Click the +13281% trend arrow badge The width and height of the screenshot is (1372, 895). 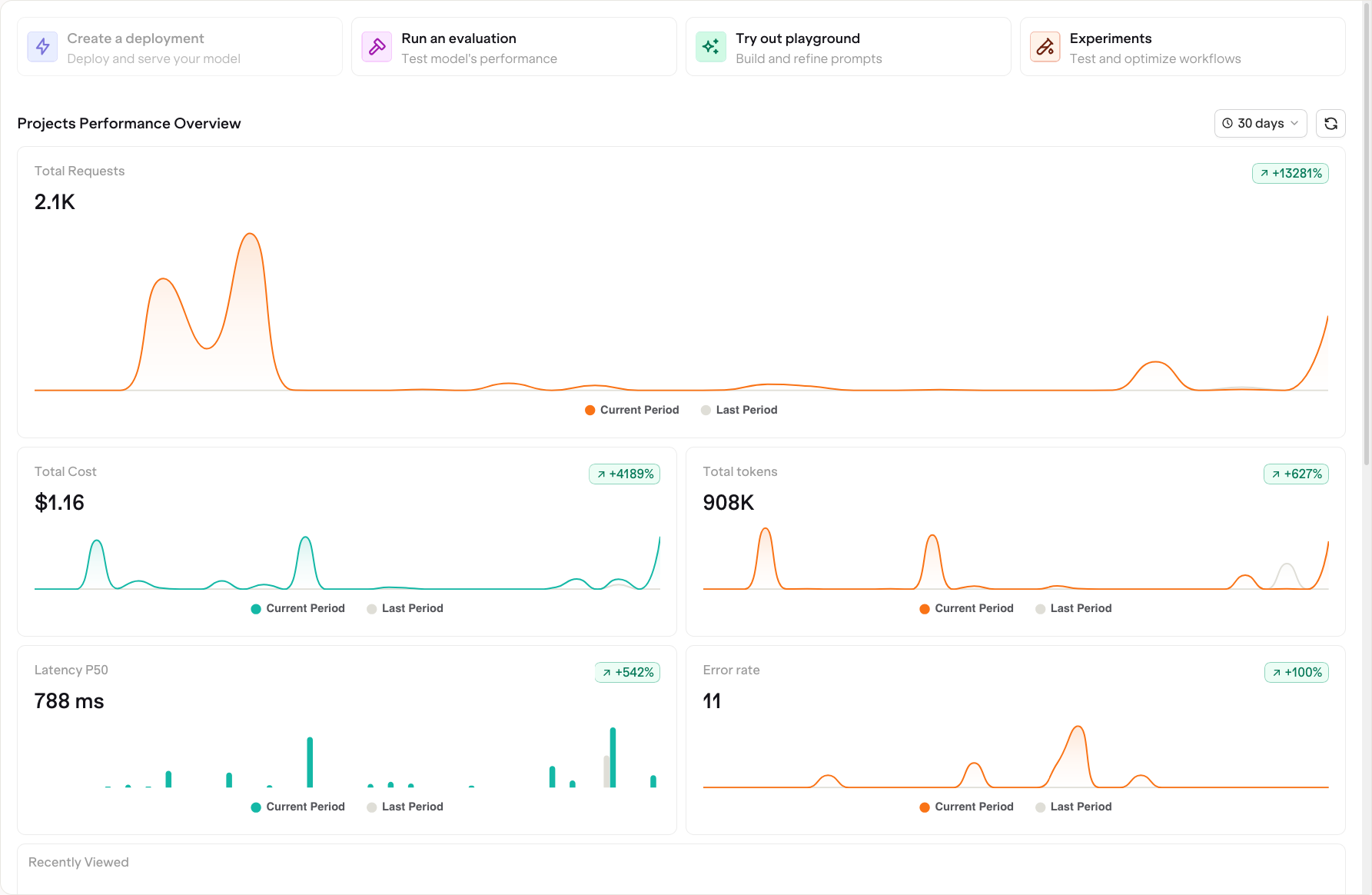(x=1291, y=173)
